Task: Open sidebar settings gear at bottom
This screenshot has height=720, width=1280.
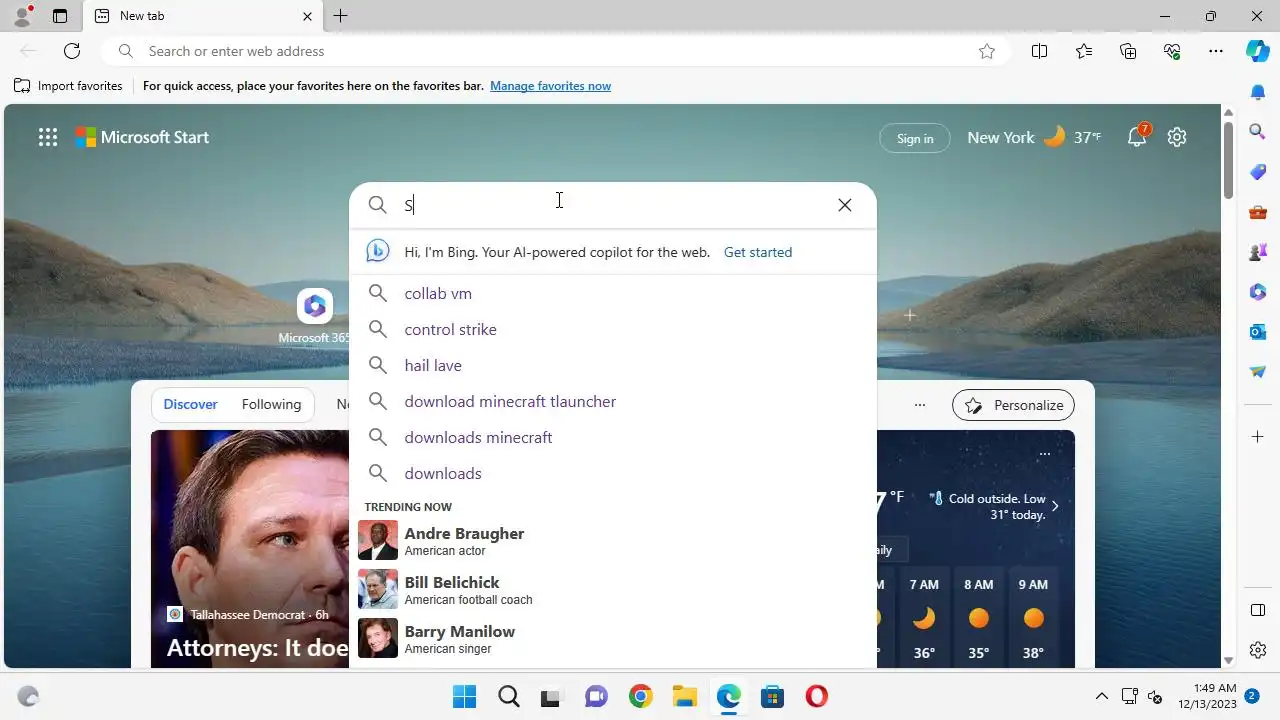Action: 1258,650
